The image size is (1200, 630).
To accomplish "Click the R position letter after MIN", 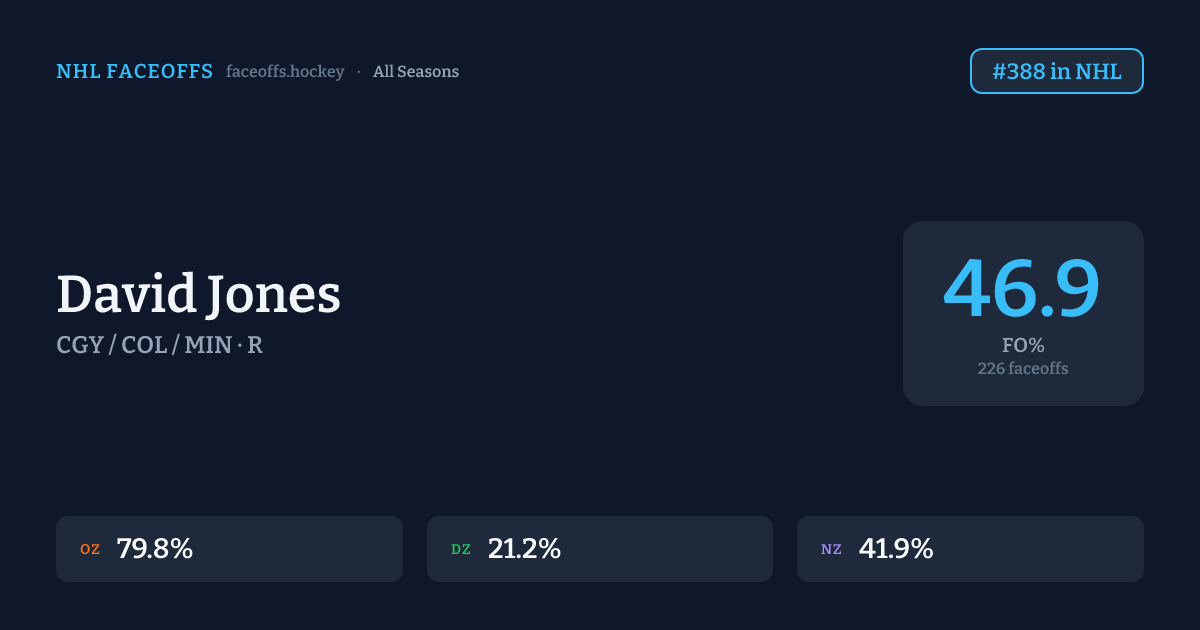I will pyautogui.click(x=255, y=346).
